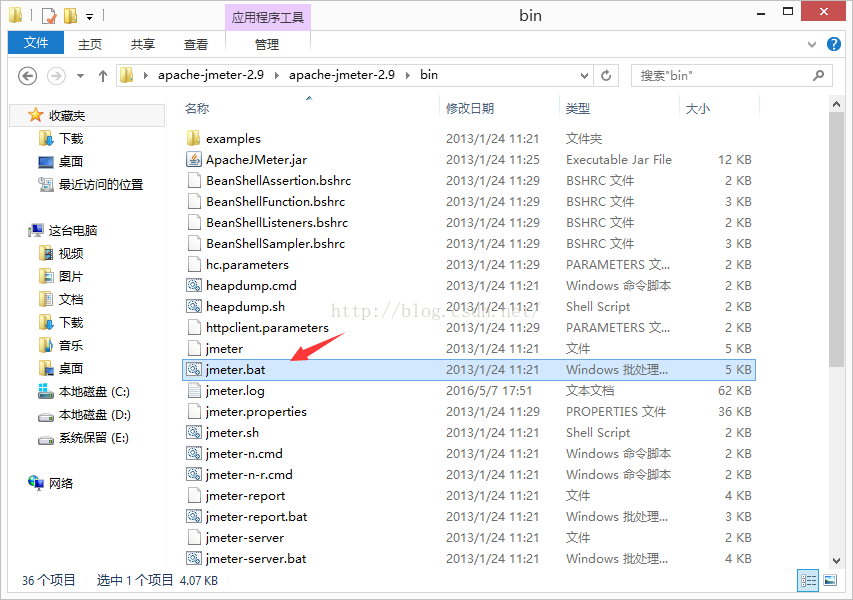Screen dimensions: 853x600
Task: Click the search magnifier icon
Action: (818, 75)
